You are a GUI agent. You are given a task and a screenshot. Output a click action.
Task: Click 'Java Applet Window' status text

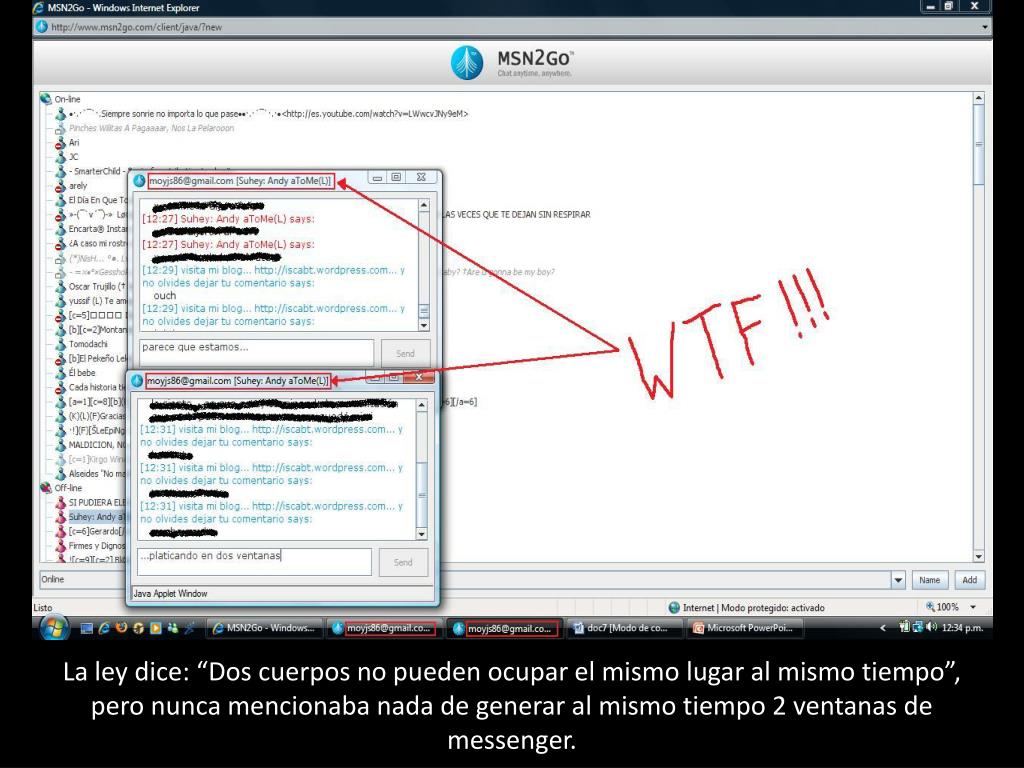coord(170,594)
